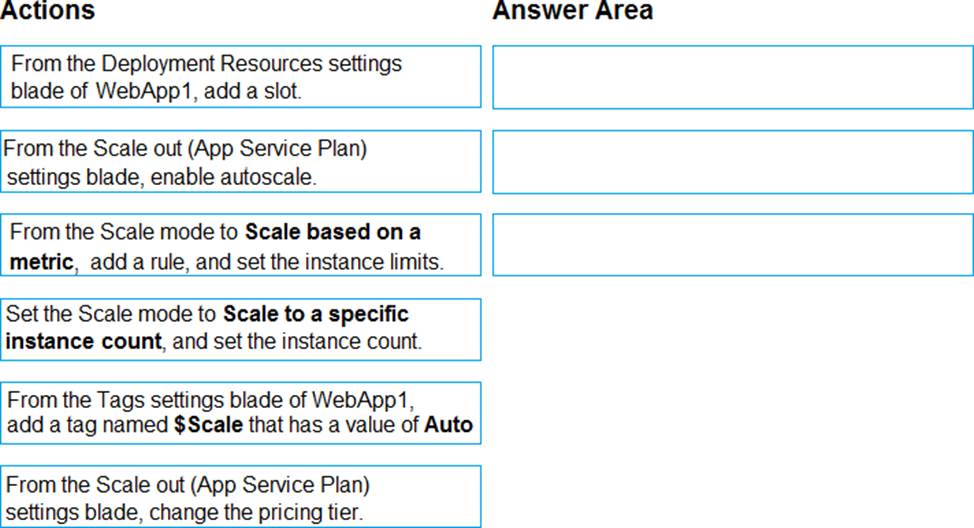Select the Deployment Resources add a slot action

click(x=240, y=76)
